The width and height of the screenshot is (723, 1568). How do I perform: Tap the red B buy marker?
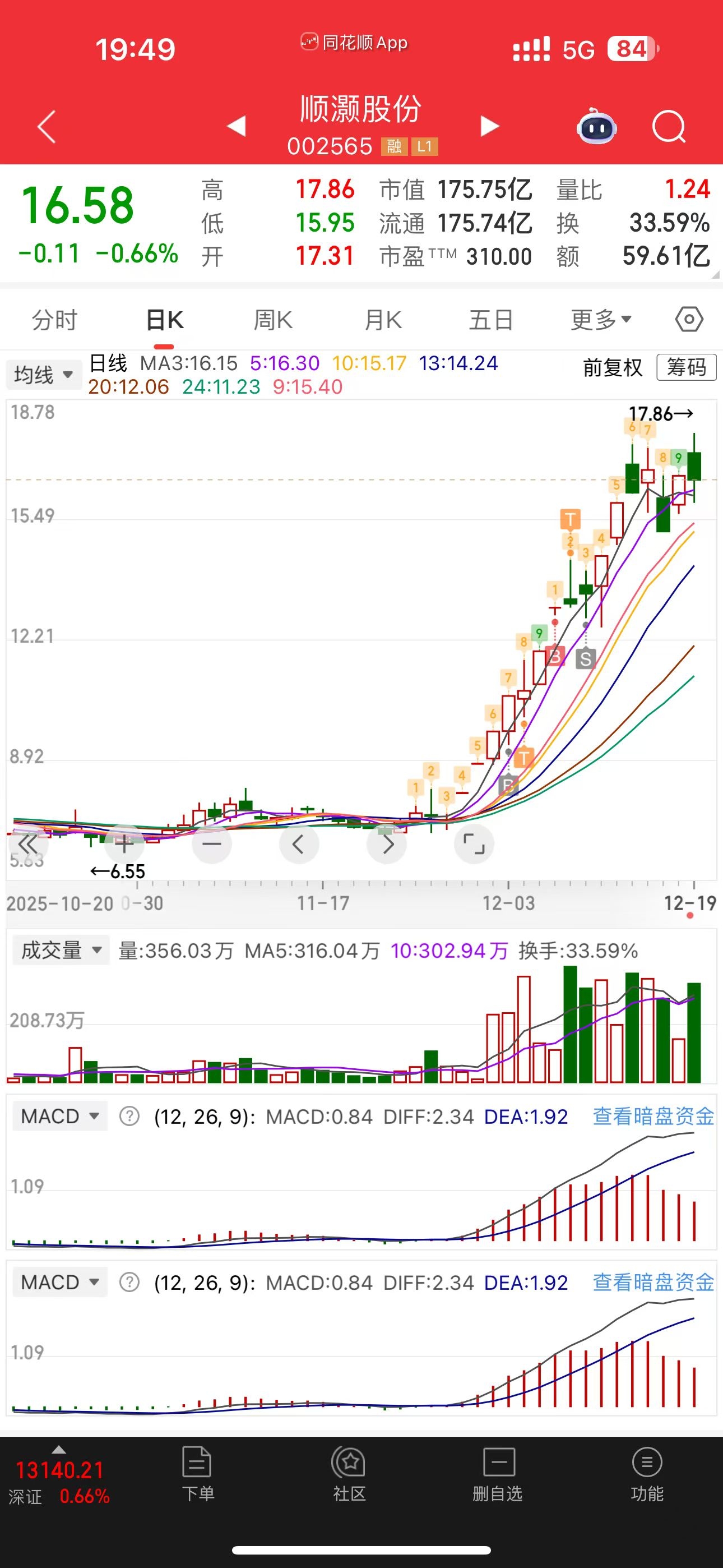coord(555,657)
